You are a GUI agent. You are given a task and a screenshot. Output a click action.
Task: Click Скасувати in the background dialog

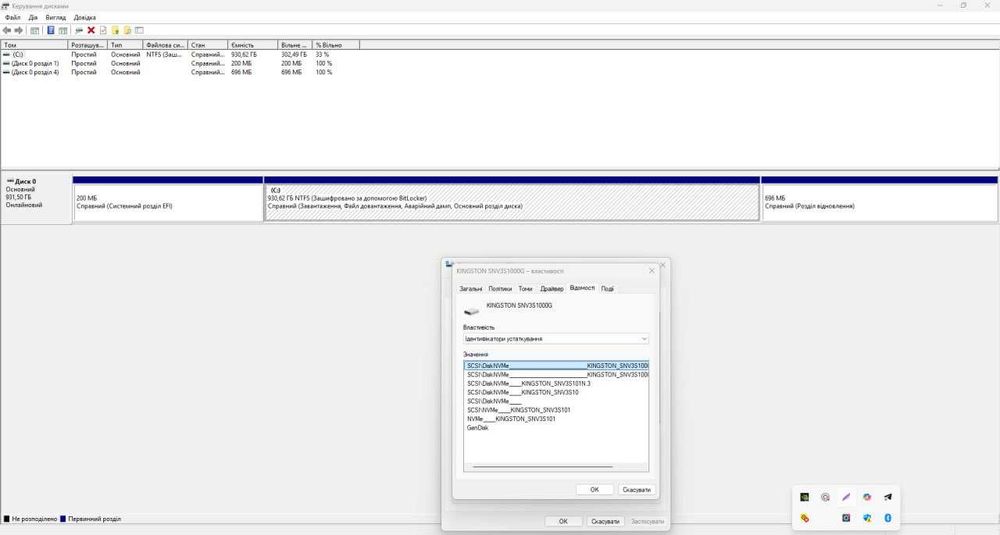pyautogui.click(x=605, y=521)
